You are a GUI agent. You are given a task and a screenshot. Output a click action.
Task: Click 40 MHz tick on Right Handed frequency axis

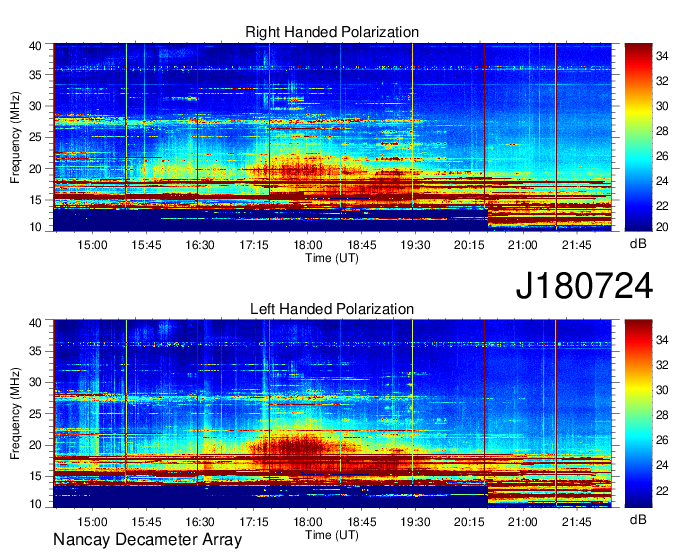[35, 46]
